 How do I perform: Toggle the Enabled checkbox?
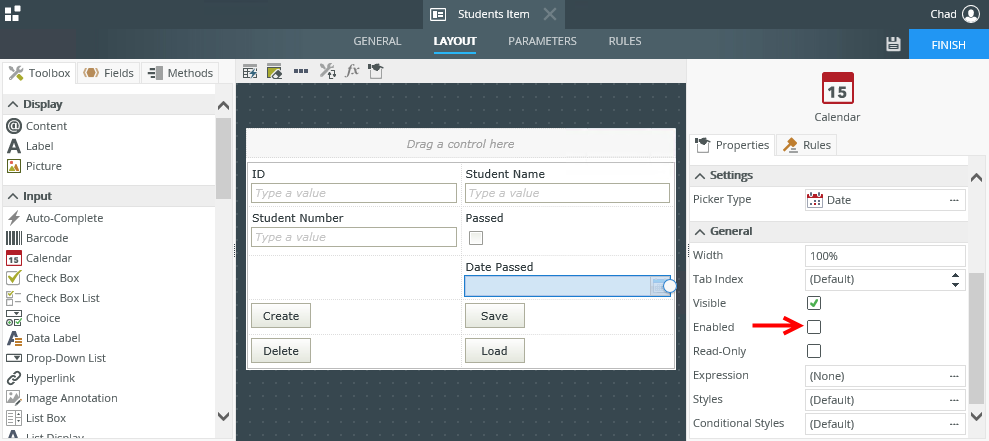pos(814,327)
